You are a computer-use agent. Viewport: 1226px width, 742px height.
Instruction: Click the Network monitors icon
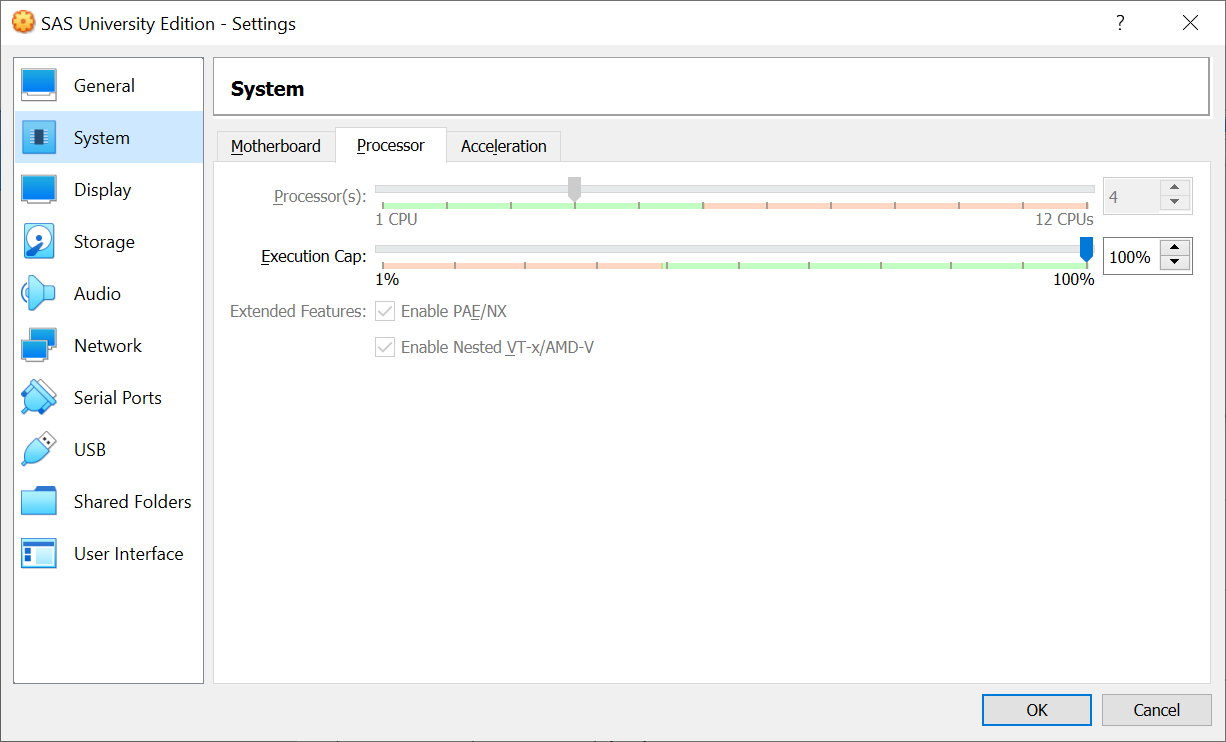(x=39, y=346)
